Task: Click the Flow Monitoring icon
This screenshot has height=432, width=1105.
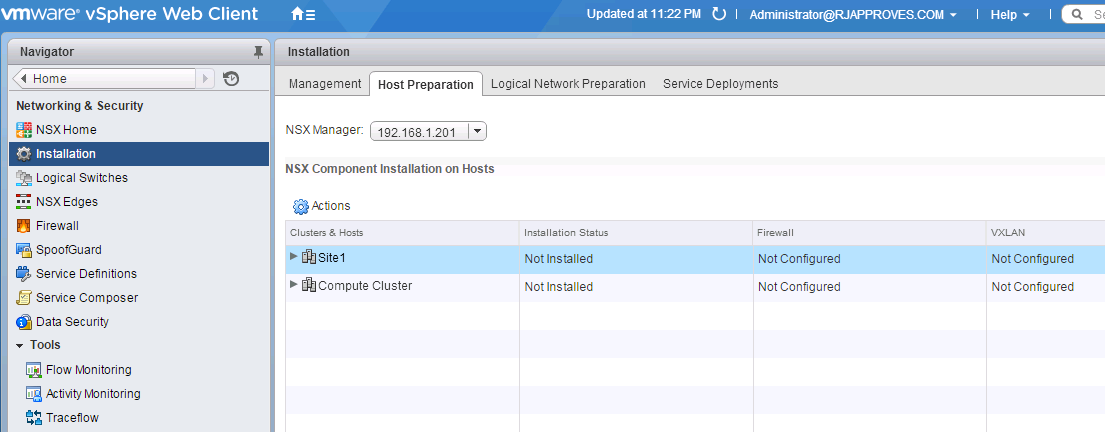Action: [x=34, y=369]
